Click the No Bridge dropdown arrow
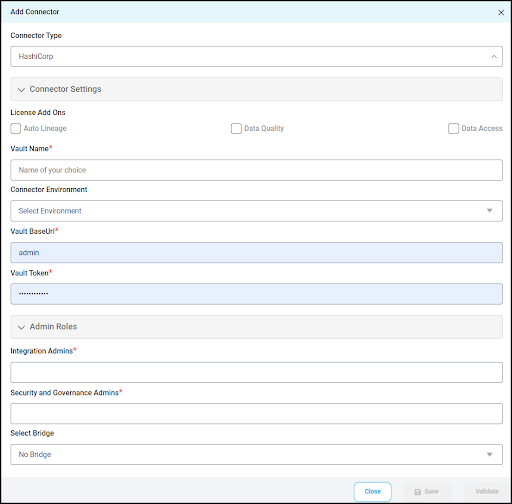Screen dimensions: 512x504 click(489, 454)
